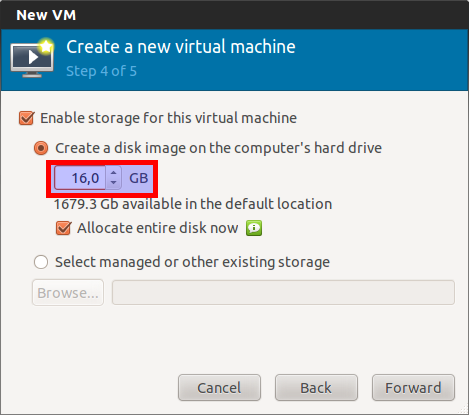This screenshot has height=415, width=469.
Task: Click the Create a new virtual machine heading
Action: click(x=181, y=47)
